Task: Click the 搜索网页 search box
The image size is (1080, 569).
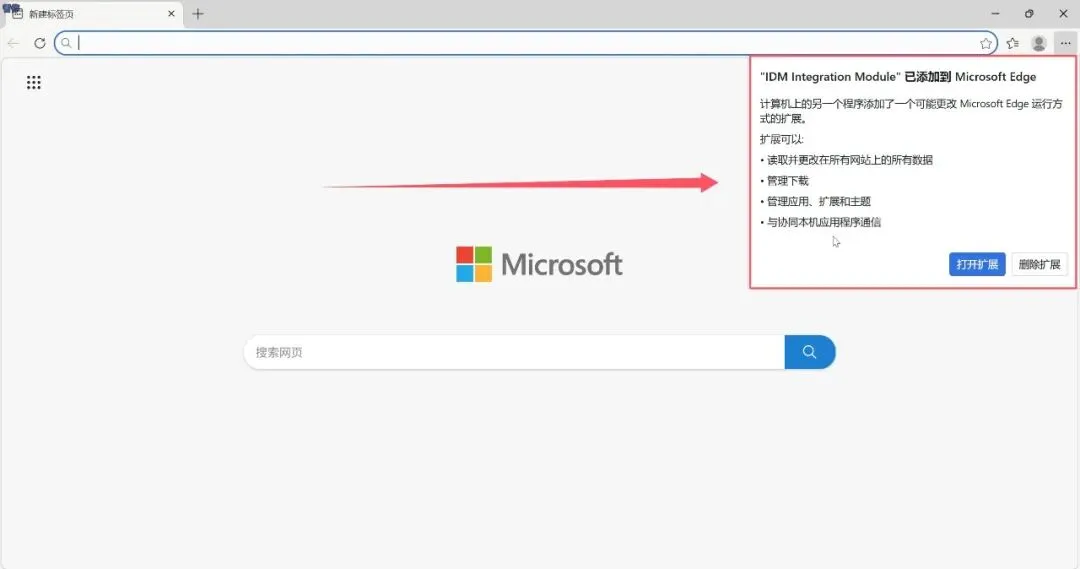Action: [x=515, y=352]
